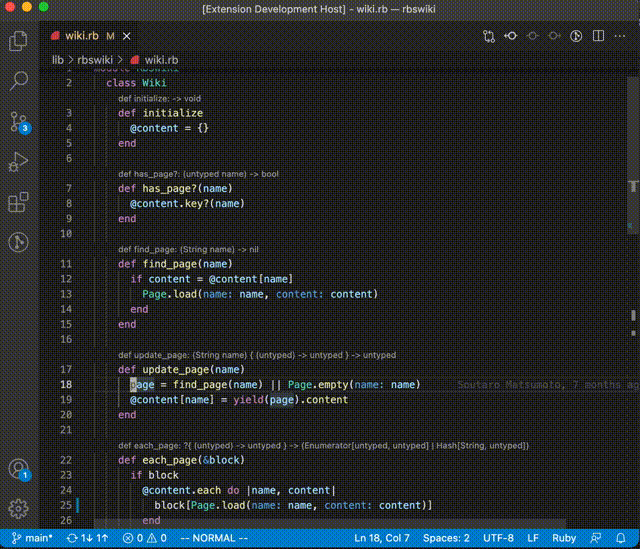Click the 'class Wiki' line text

(x=136, y=83)
